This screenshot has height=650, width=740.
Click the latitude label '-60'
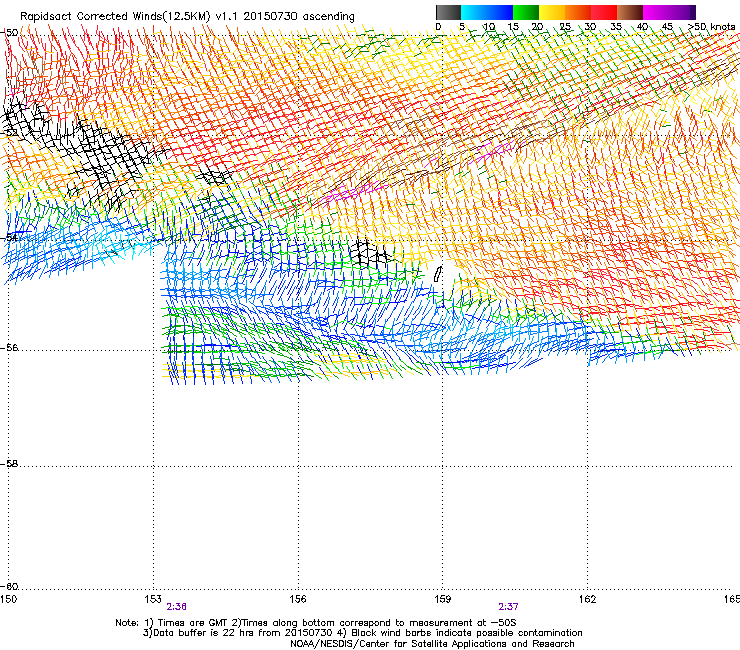9,587
